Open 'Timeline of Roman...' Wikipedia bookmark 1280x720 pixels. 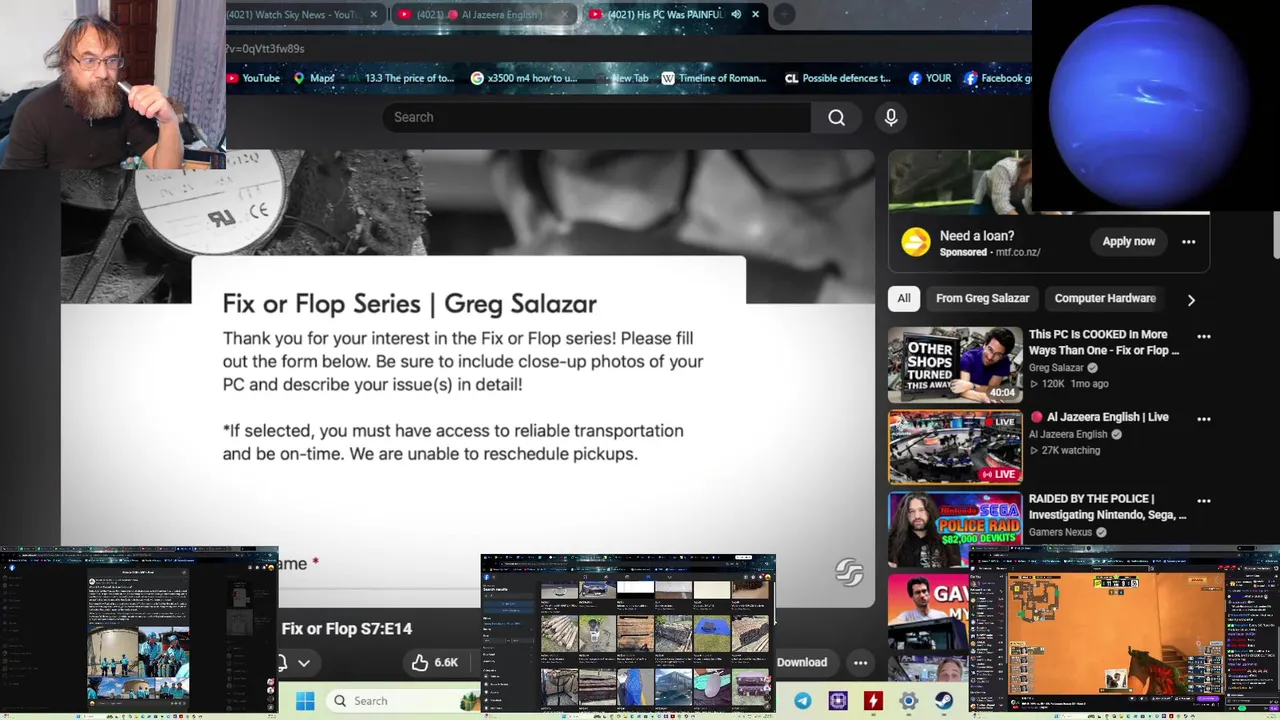coord(714,78)
